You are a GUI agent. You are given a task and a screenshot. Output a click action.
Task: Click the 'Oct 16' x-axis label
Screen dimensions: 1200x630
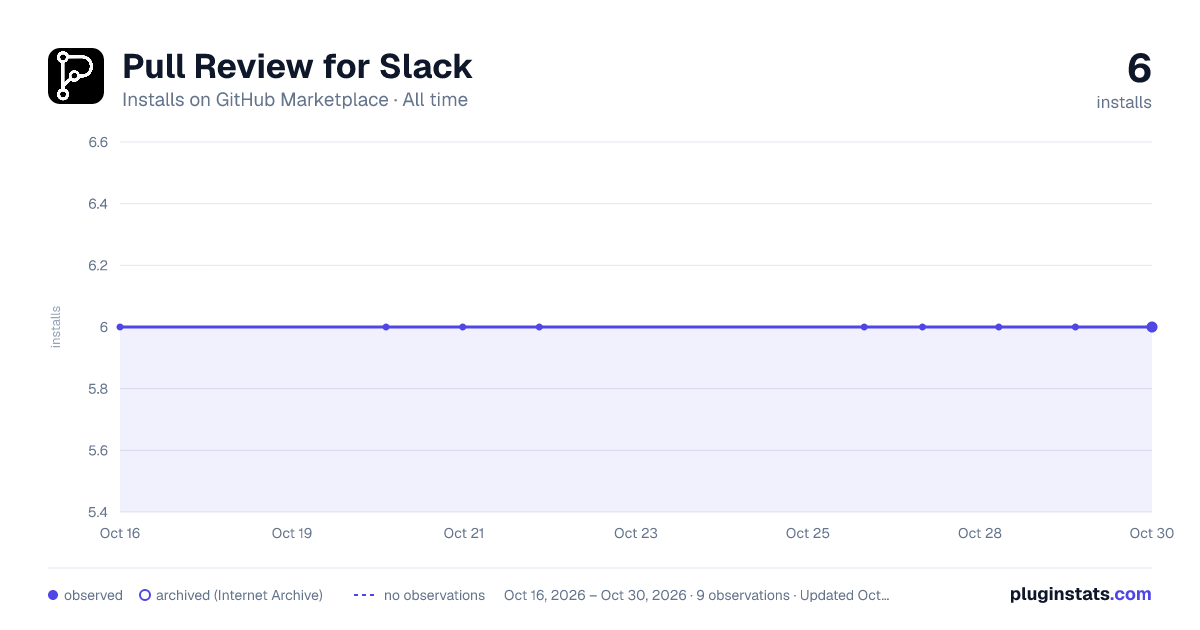click(x=120, y=533)
